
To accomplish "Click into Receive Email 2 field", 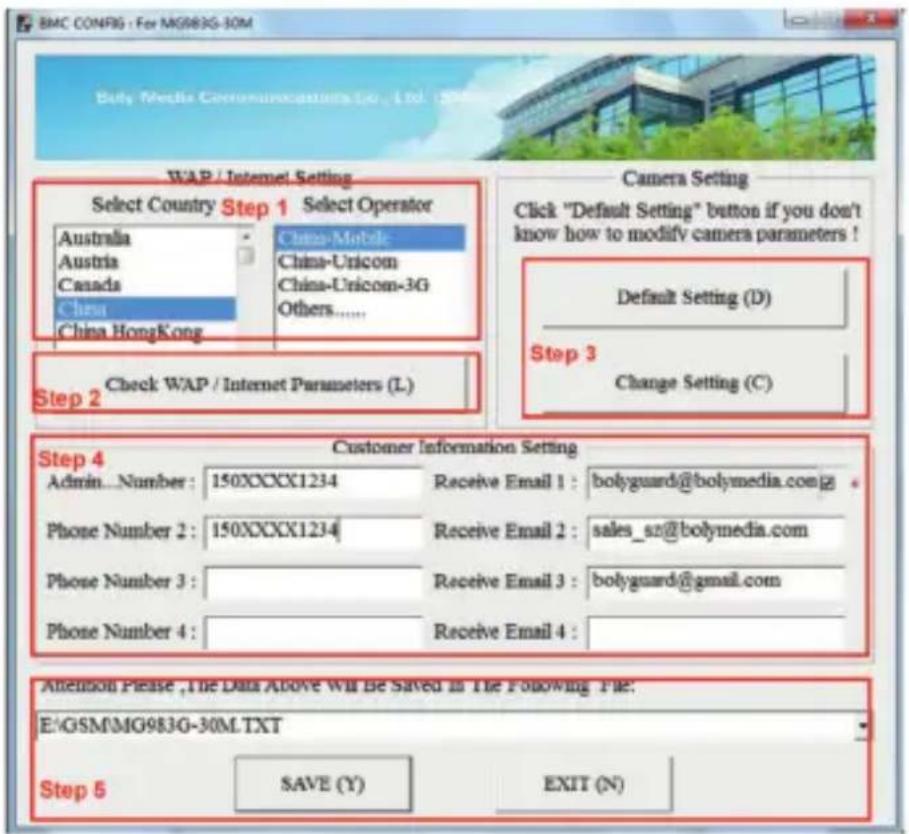I will (x=716, y=531).
